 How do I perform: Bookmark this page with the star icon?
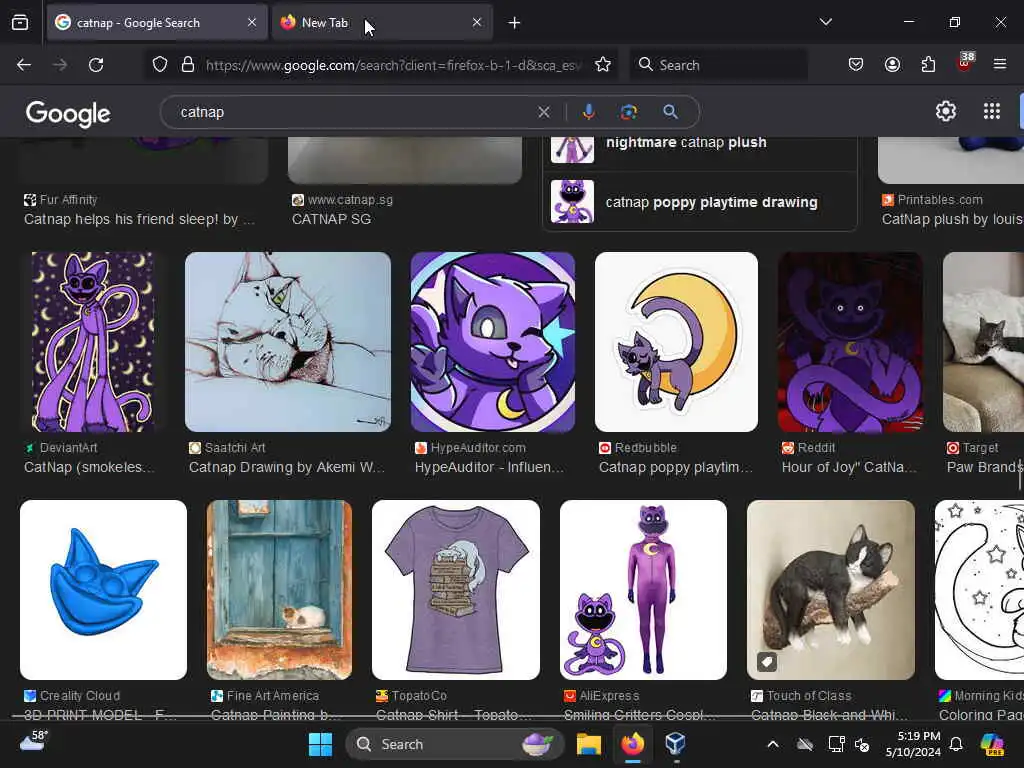pyautogui.click(x=603, y=65)
